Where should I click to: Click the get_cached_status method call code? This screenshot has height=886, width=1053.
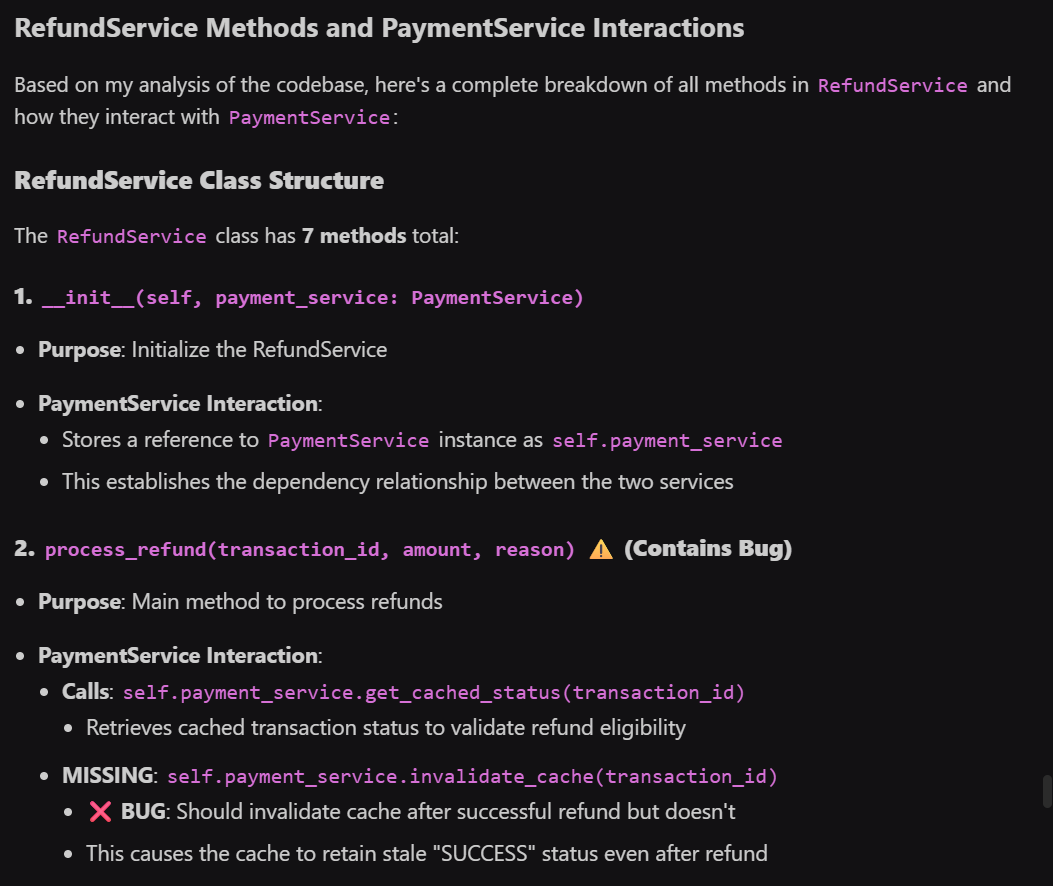pos(438,692)
